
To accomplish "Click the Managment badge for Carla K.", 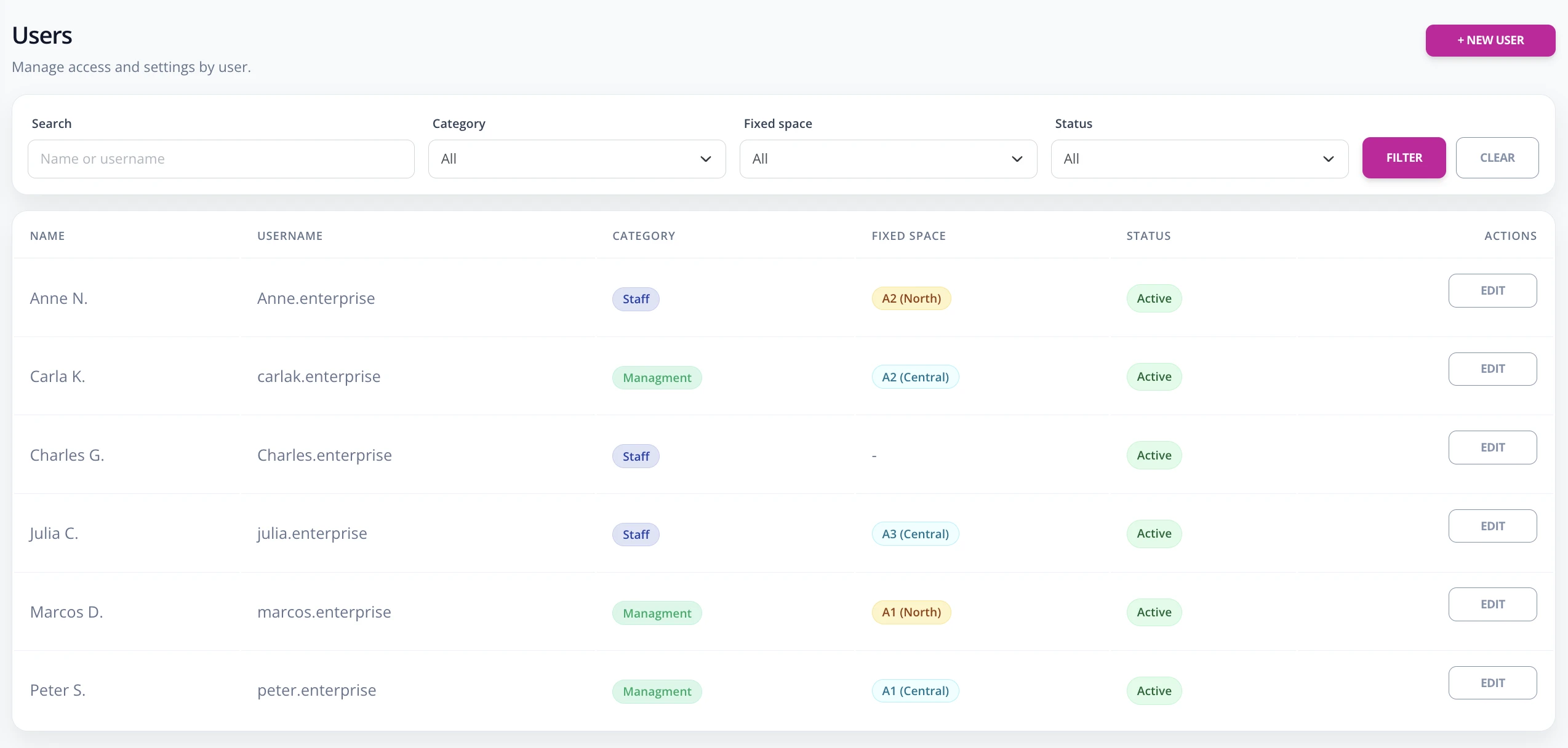I will click(x=657, y=378).
